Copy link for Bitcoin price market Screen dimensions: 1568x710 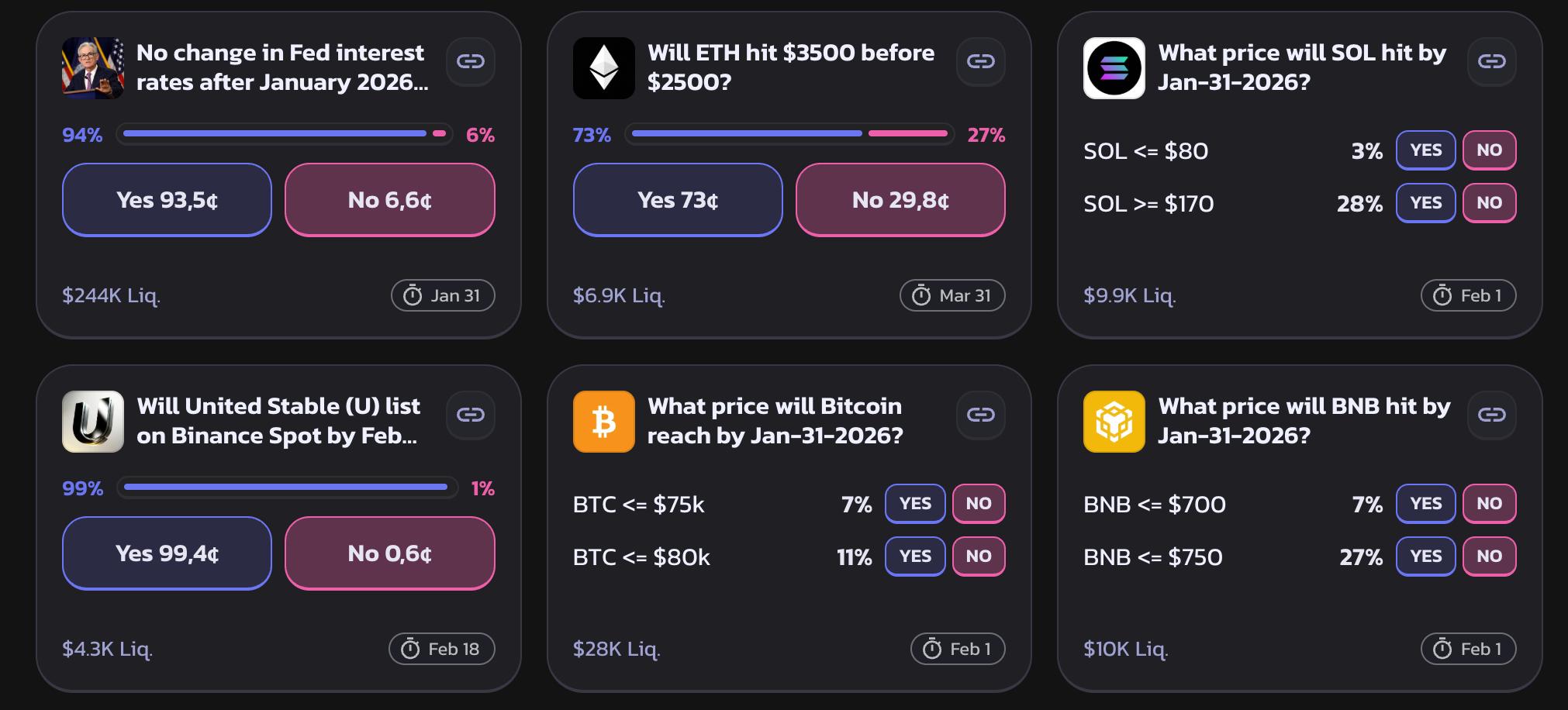point(980,415)
